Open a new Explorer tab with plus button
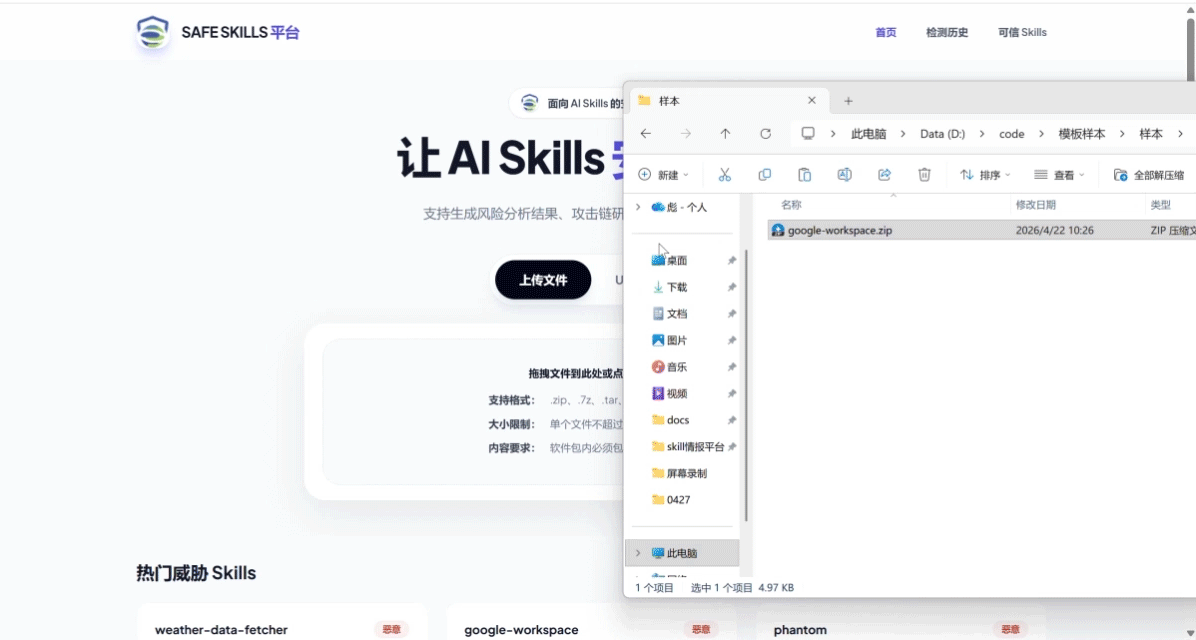 point(848,101)
